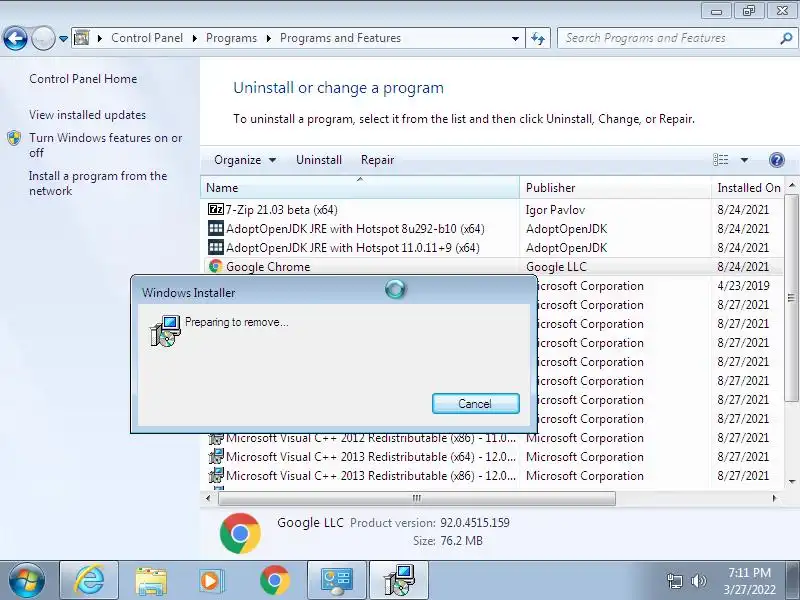Click the search magnifier icon
800x600 pixels.
786,38
